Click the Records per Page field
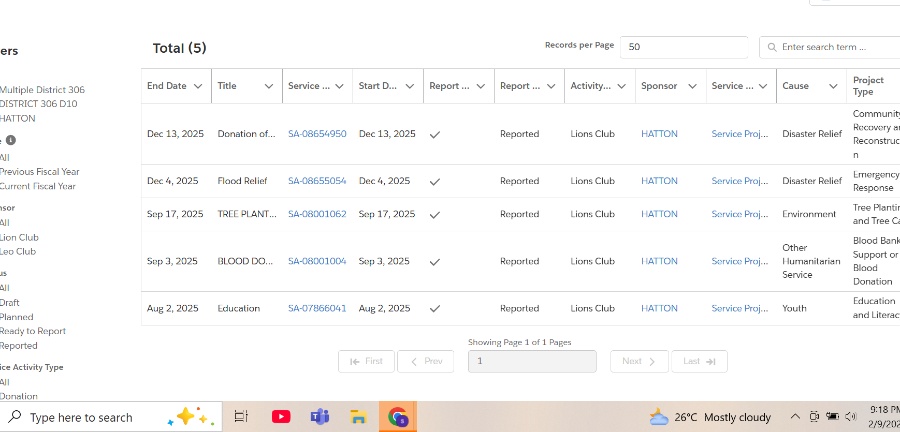900x432 pixels. point(684,47)
